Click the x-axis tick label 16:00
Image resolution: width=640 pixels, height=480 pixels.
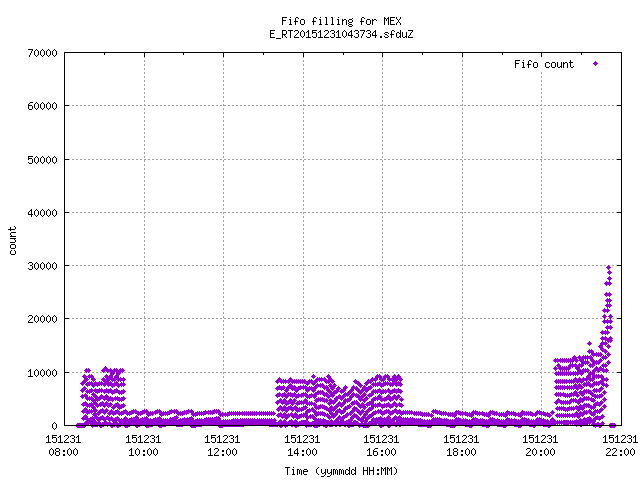click(382, 452)
